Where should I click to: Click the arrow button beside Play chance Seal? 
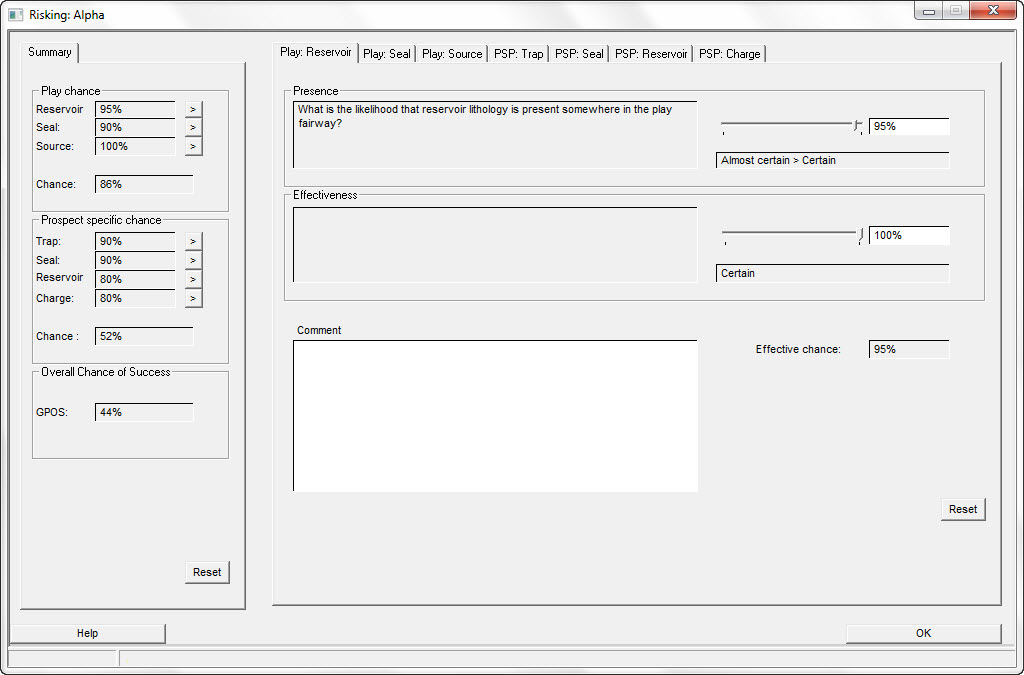(x=193, y=127)
